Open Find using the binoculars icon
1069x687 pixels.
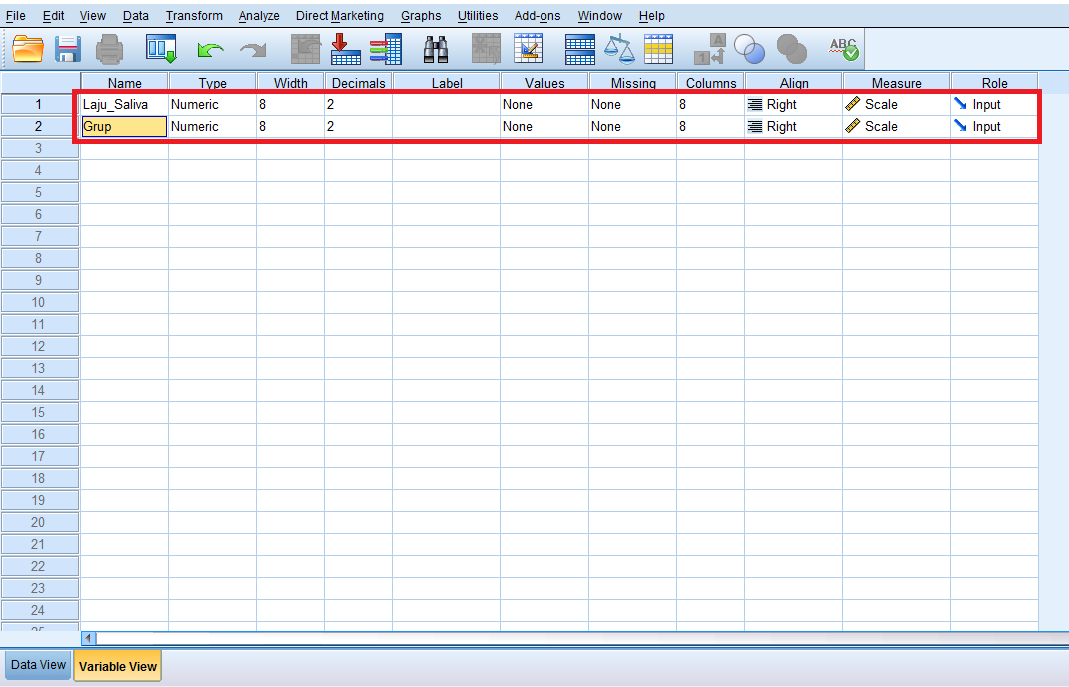pos(436,48)
